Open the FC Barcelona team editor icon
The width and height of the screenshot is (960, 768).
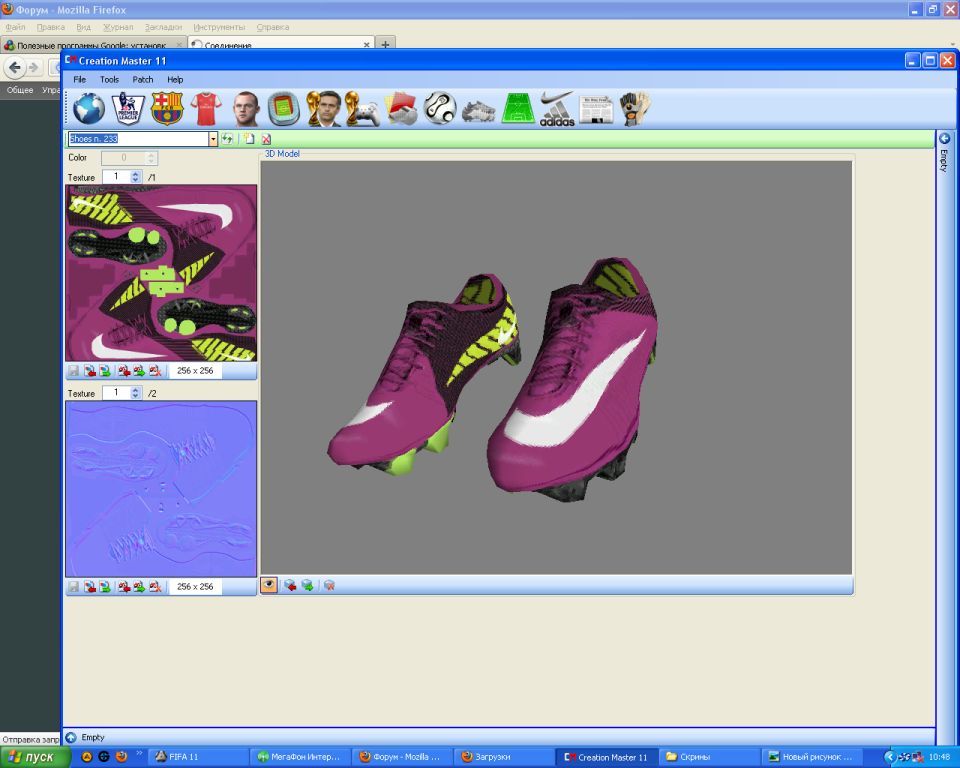pyautogui.click(x=167, y=109)
